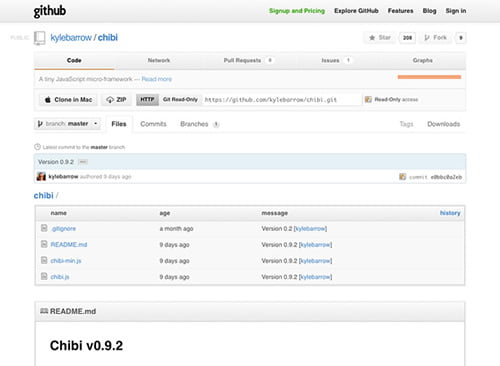Screen dimensions: 500x366
Task: Download the ZIP archive
Action: click(116, 100)
